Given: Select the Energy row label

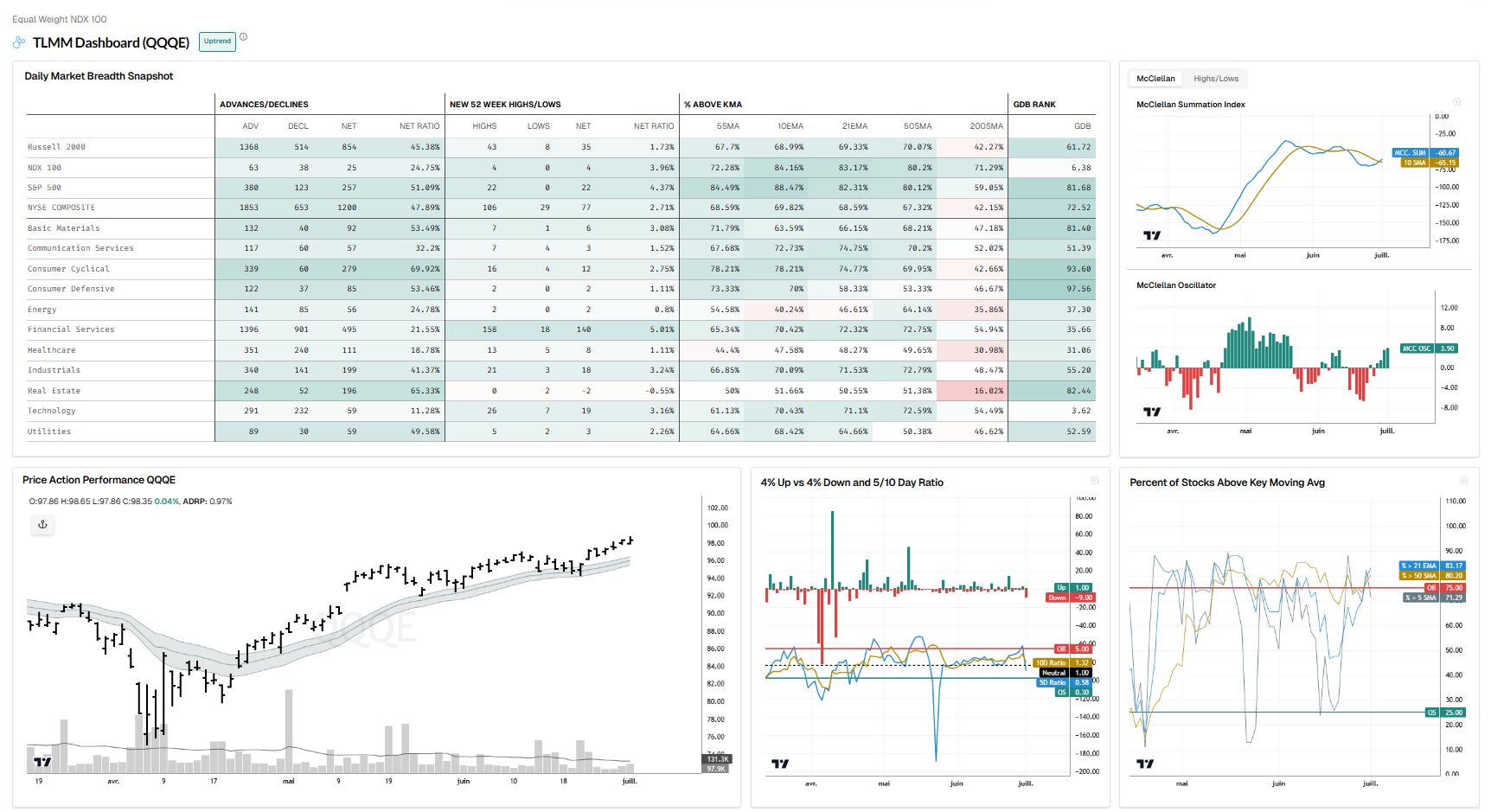Looking at the screenshot, I should (x=42, y=310).
